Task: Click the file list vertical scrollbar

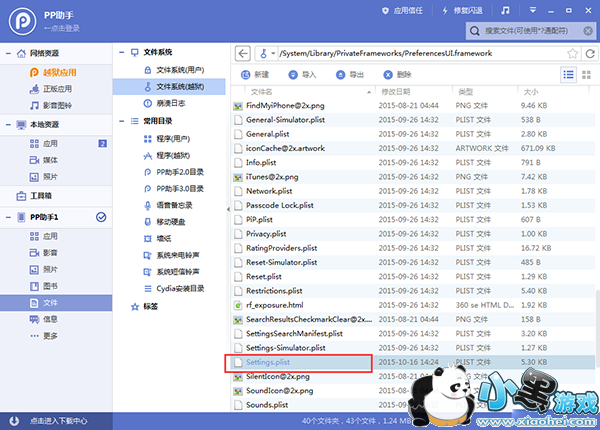Action: (x=597, y=329)
